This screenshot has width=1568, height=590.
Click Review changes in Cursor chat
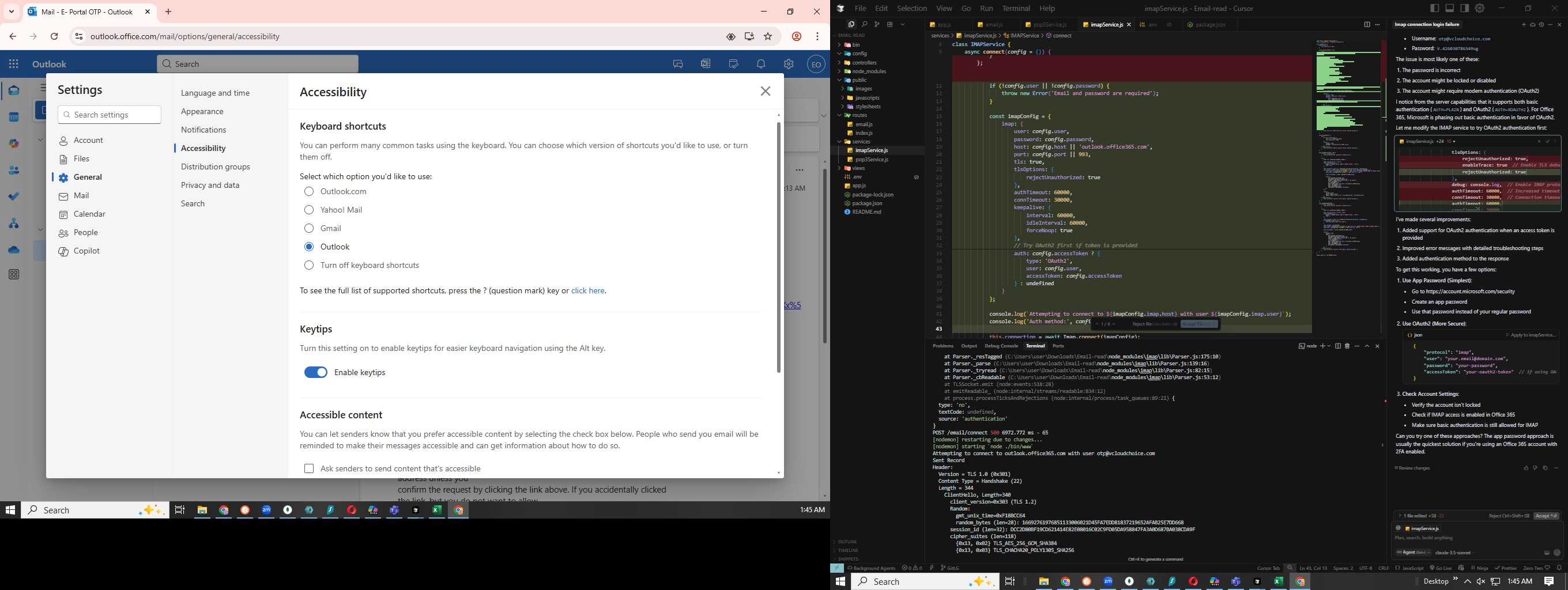(1412, 468)
